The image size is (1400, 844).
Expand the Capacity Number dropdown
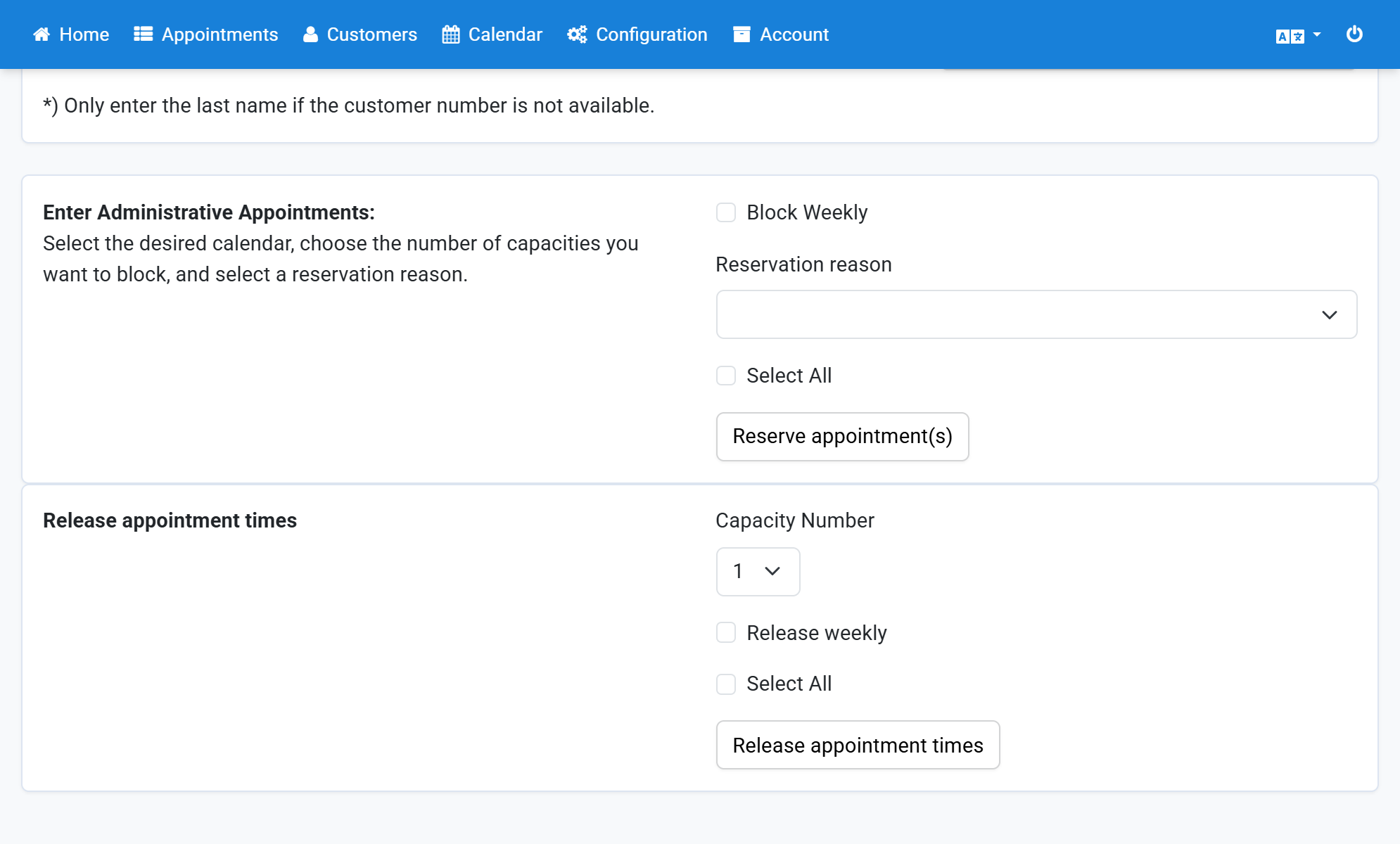coord(758,571)
